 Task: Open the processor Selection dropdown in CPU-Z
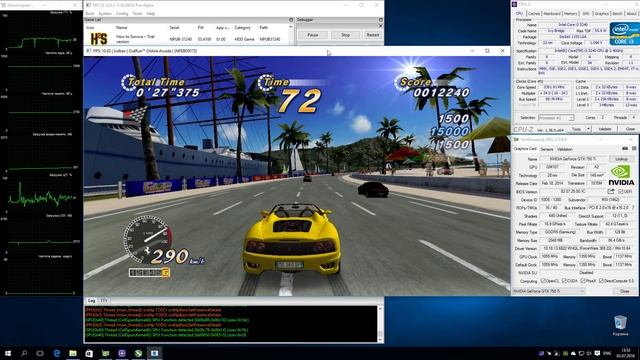[x=556, y=118]
